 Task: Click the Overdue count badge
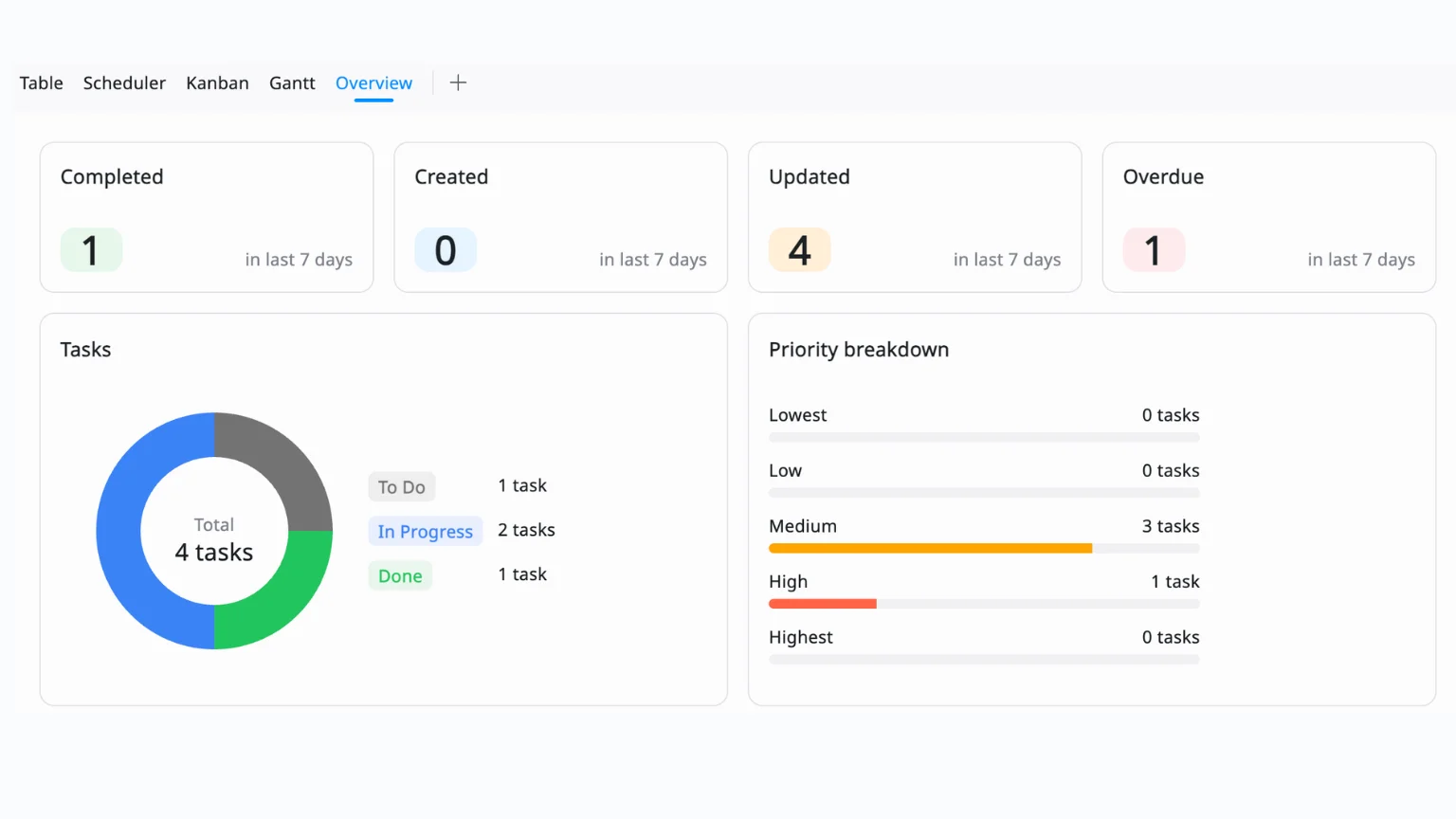pos(1154,250)
